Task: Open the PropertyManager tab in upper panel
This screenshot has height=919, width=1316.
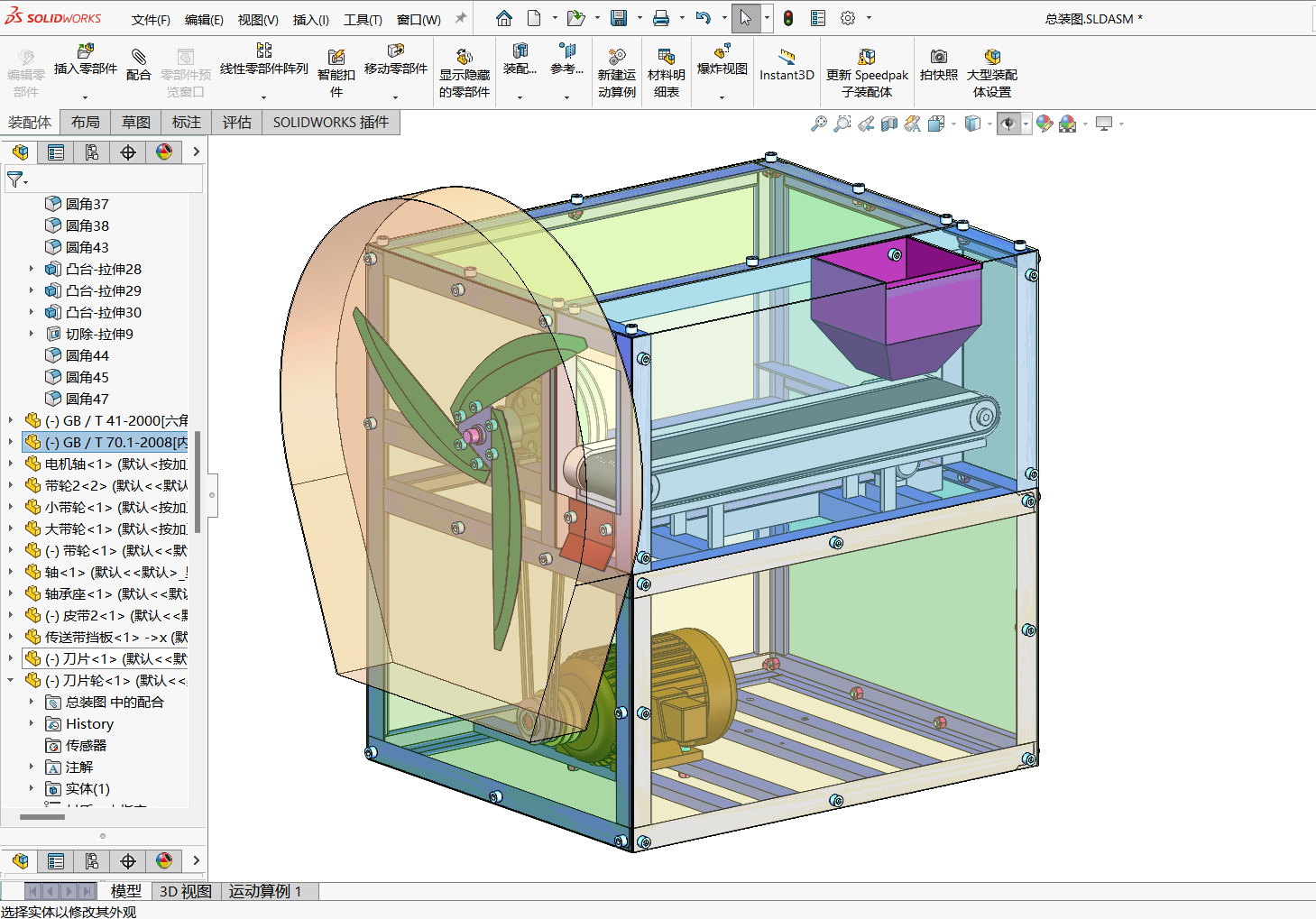Action: click(56, 152)
